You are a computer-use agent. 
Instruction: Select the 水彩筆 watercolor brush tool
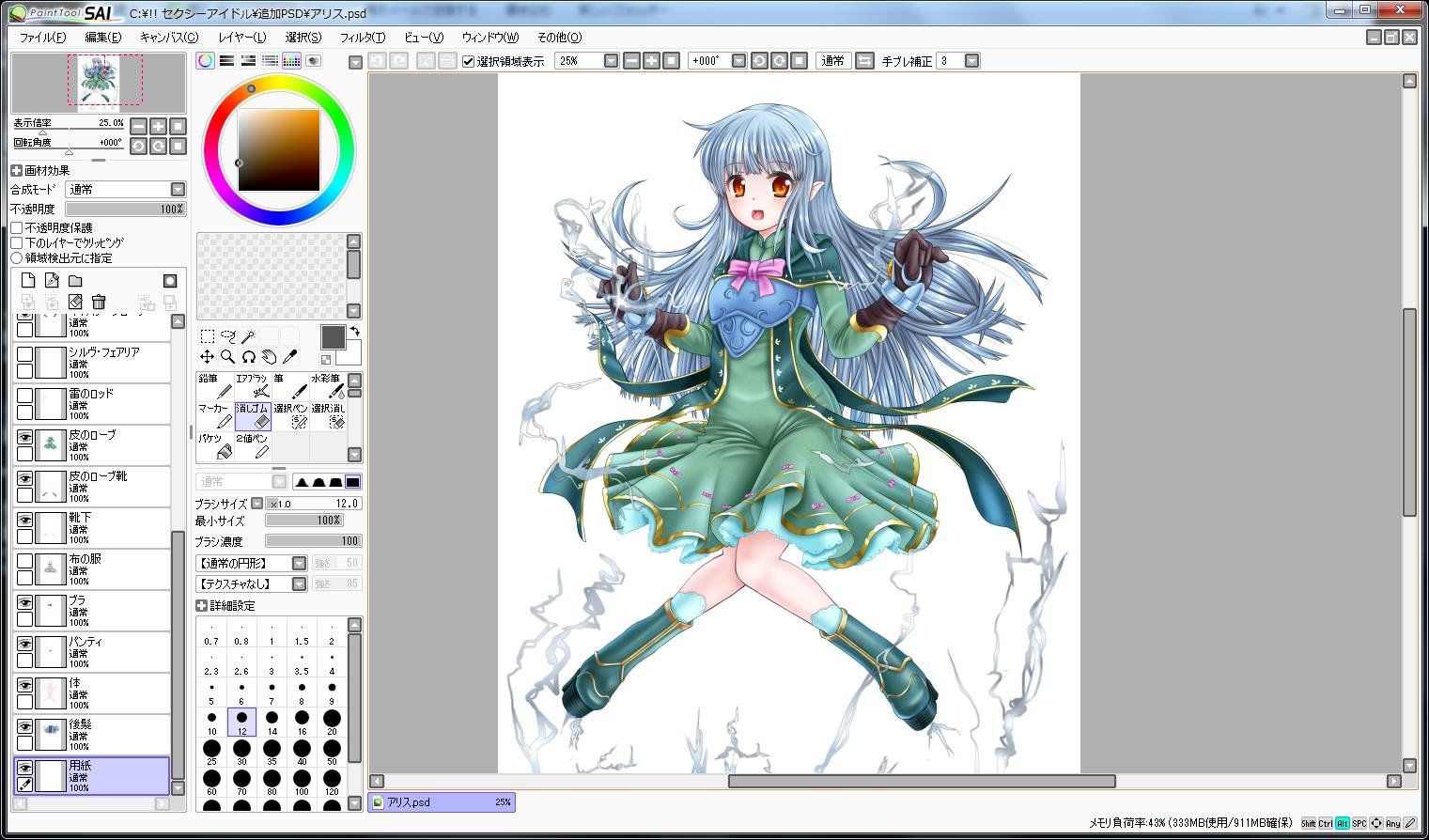pyautogui.click(x=327, y=386)
